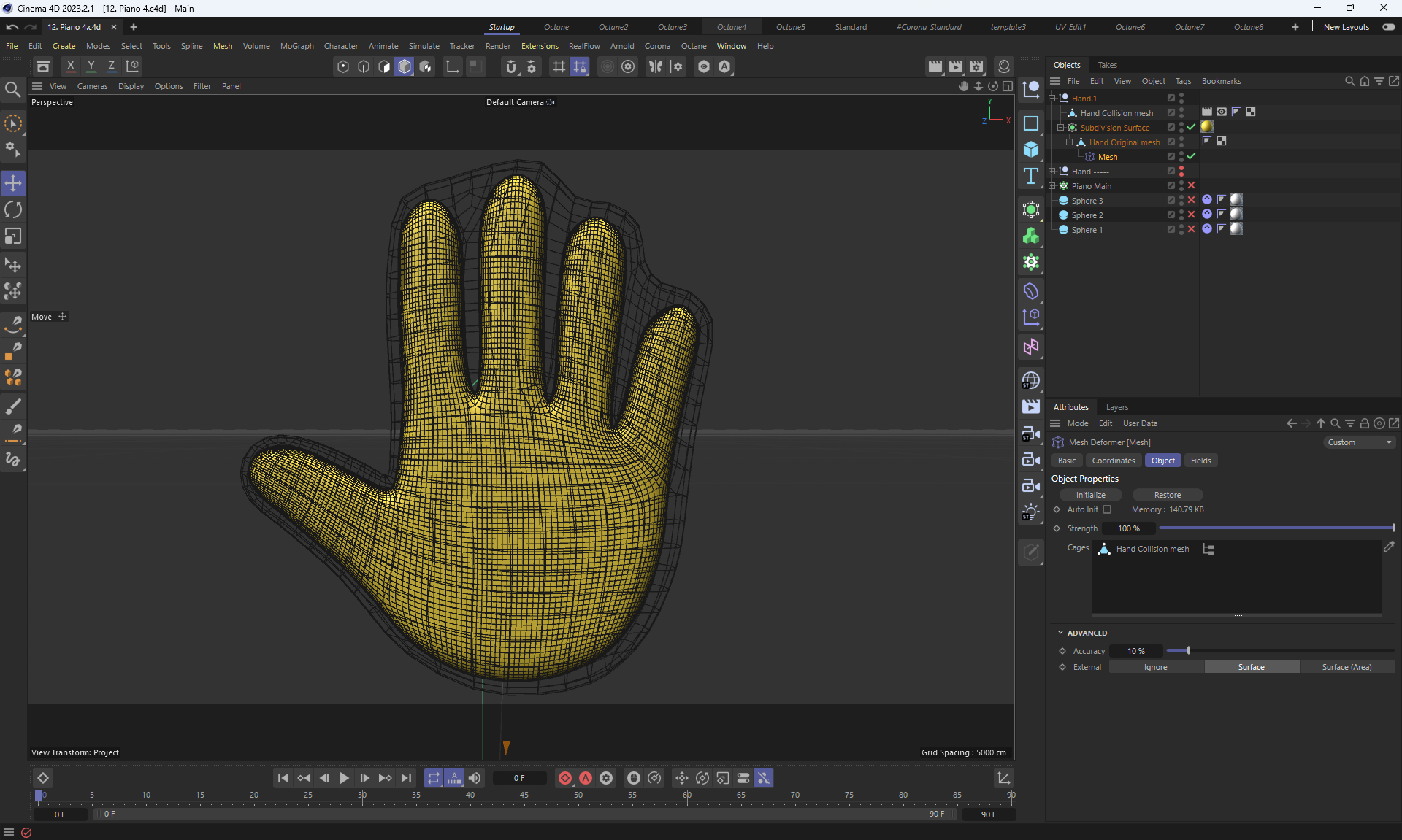Click the Record Active Objects button
This screenshot has height=840, width=1402.
coord(565,778)
